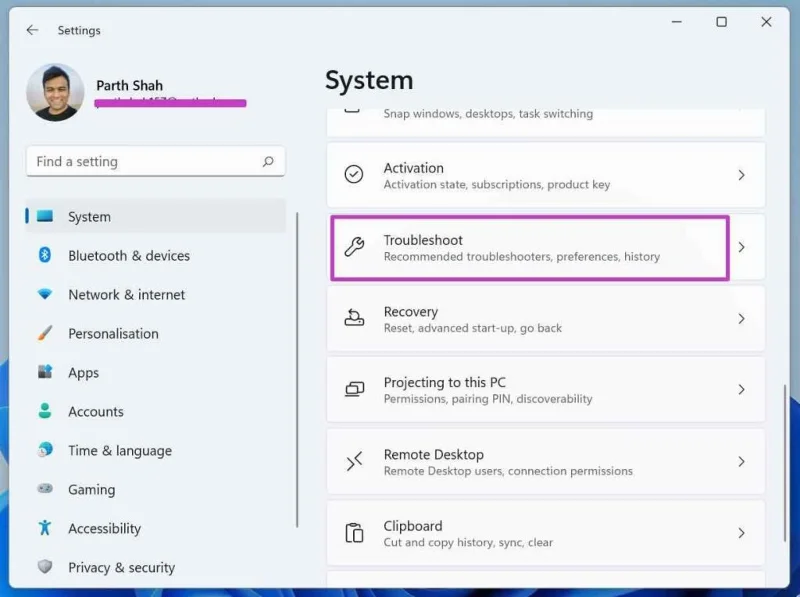
Task: Open the Parth Shah profile picture
Action: pyautogui.click(x=55, y=92)
